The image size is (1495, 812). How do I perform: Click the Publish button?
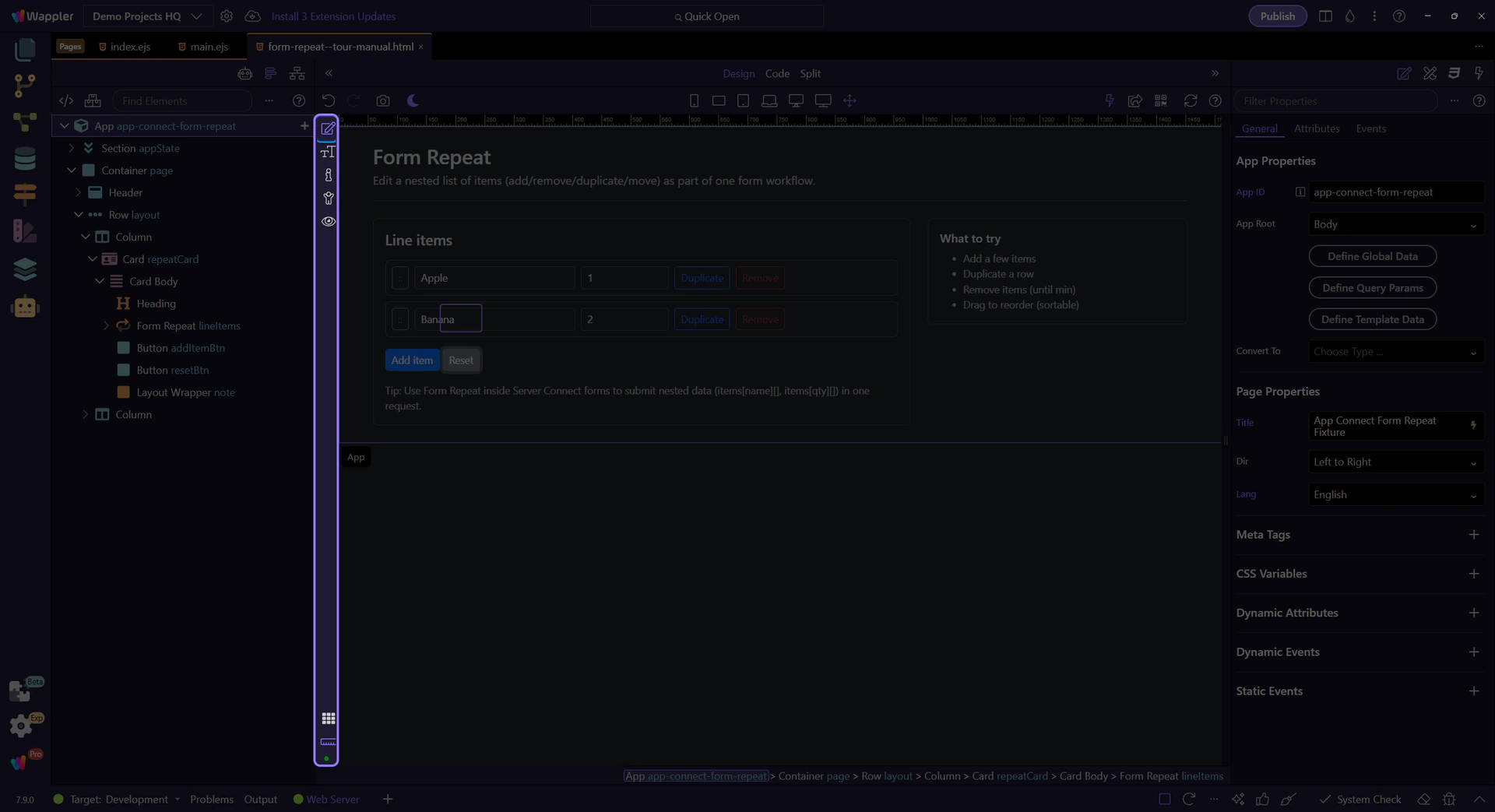[x=1277, y=16]
